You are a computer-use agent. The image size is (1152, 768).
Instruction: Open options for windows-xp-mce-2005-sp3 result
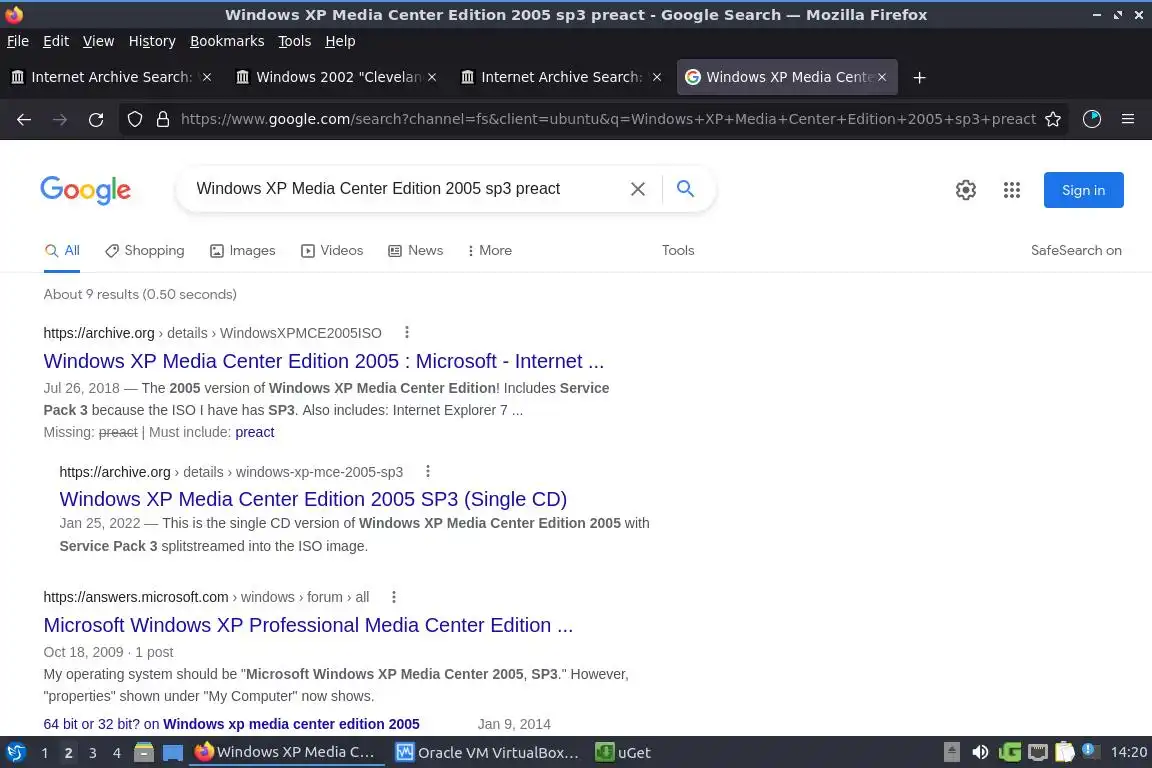click(428, 471)
